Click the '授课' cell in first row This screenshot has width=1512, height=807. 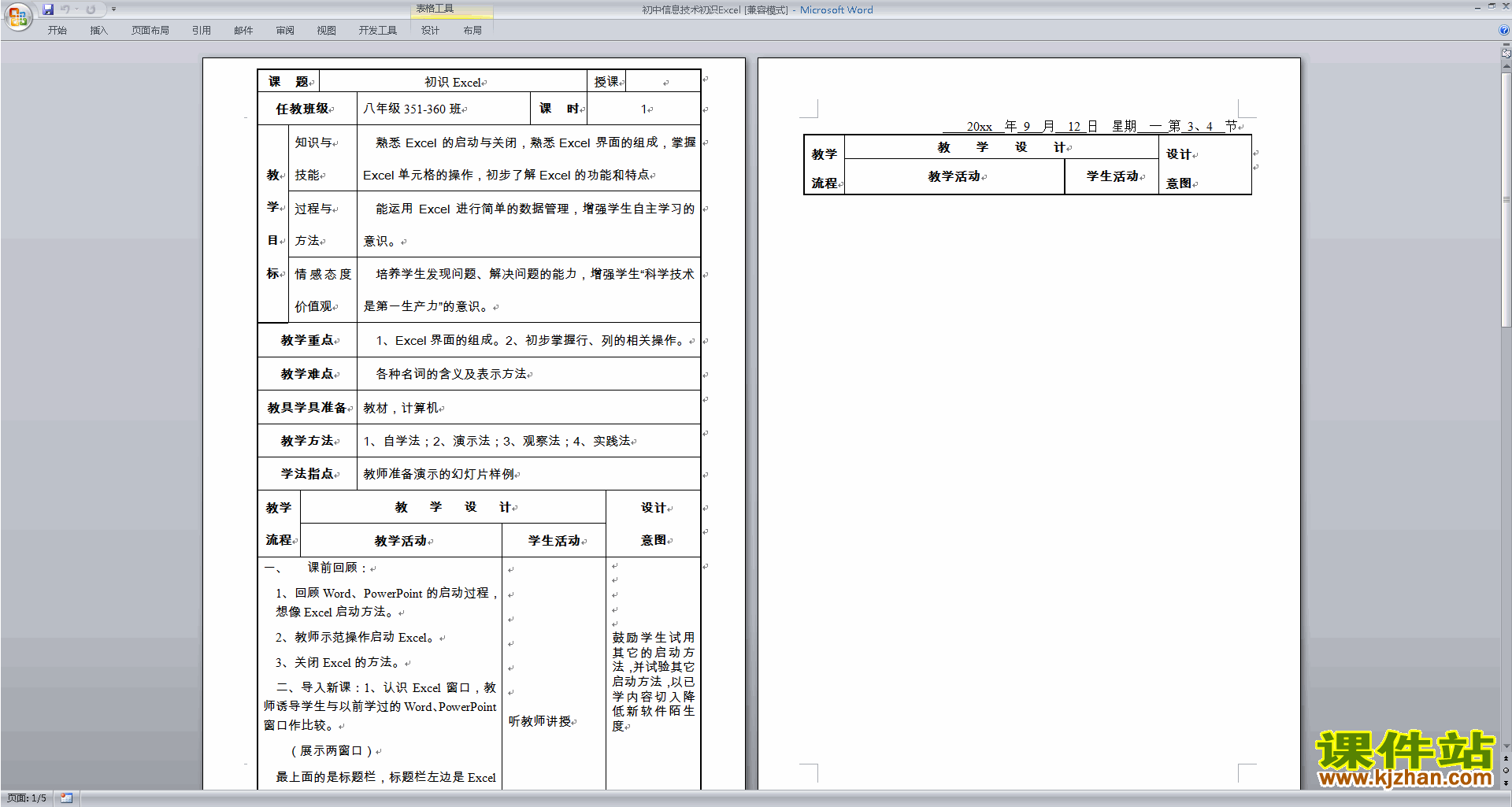click(x=607, y=82)
